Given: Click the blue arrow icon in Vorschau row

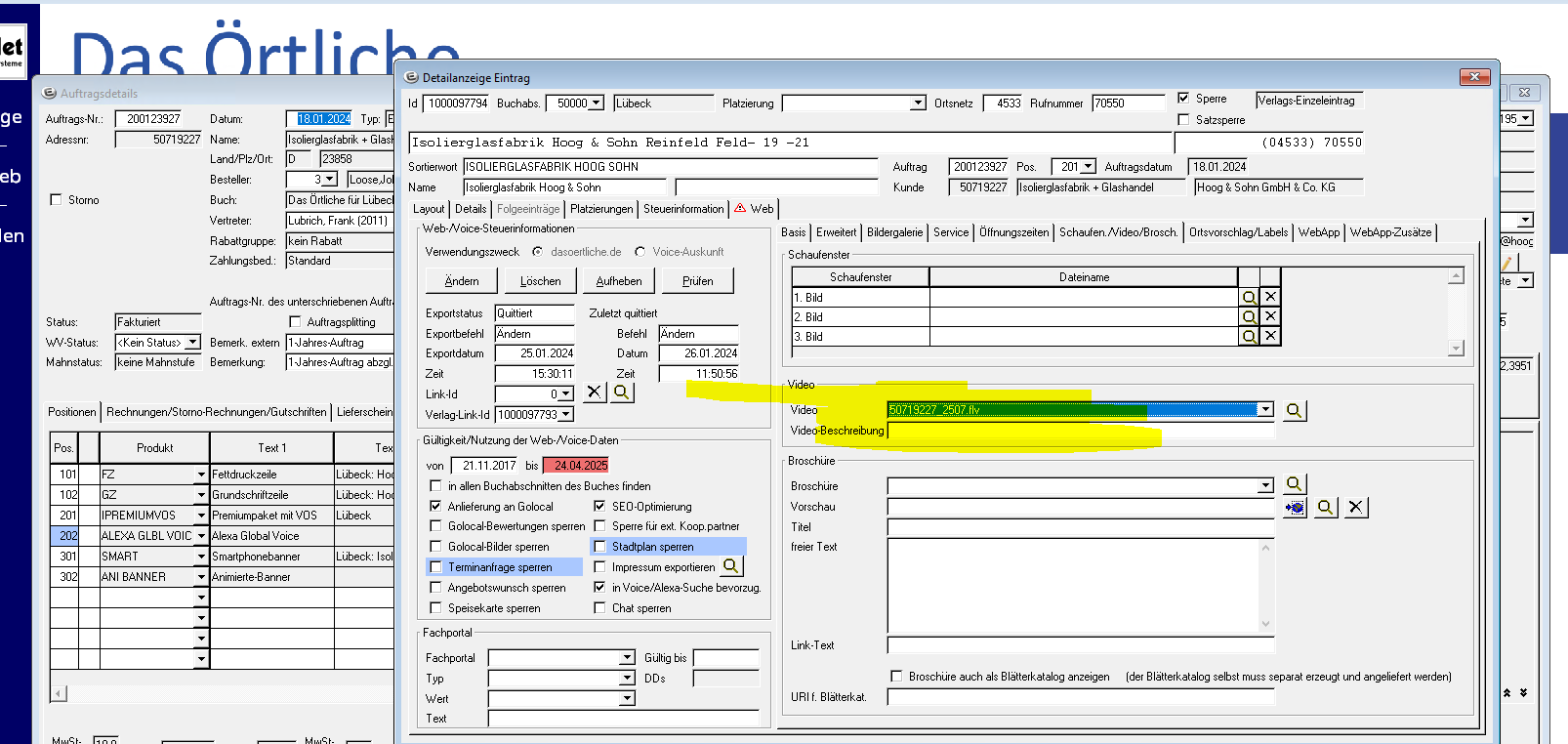Looking at the screenshot, I should click(1295, 507).
